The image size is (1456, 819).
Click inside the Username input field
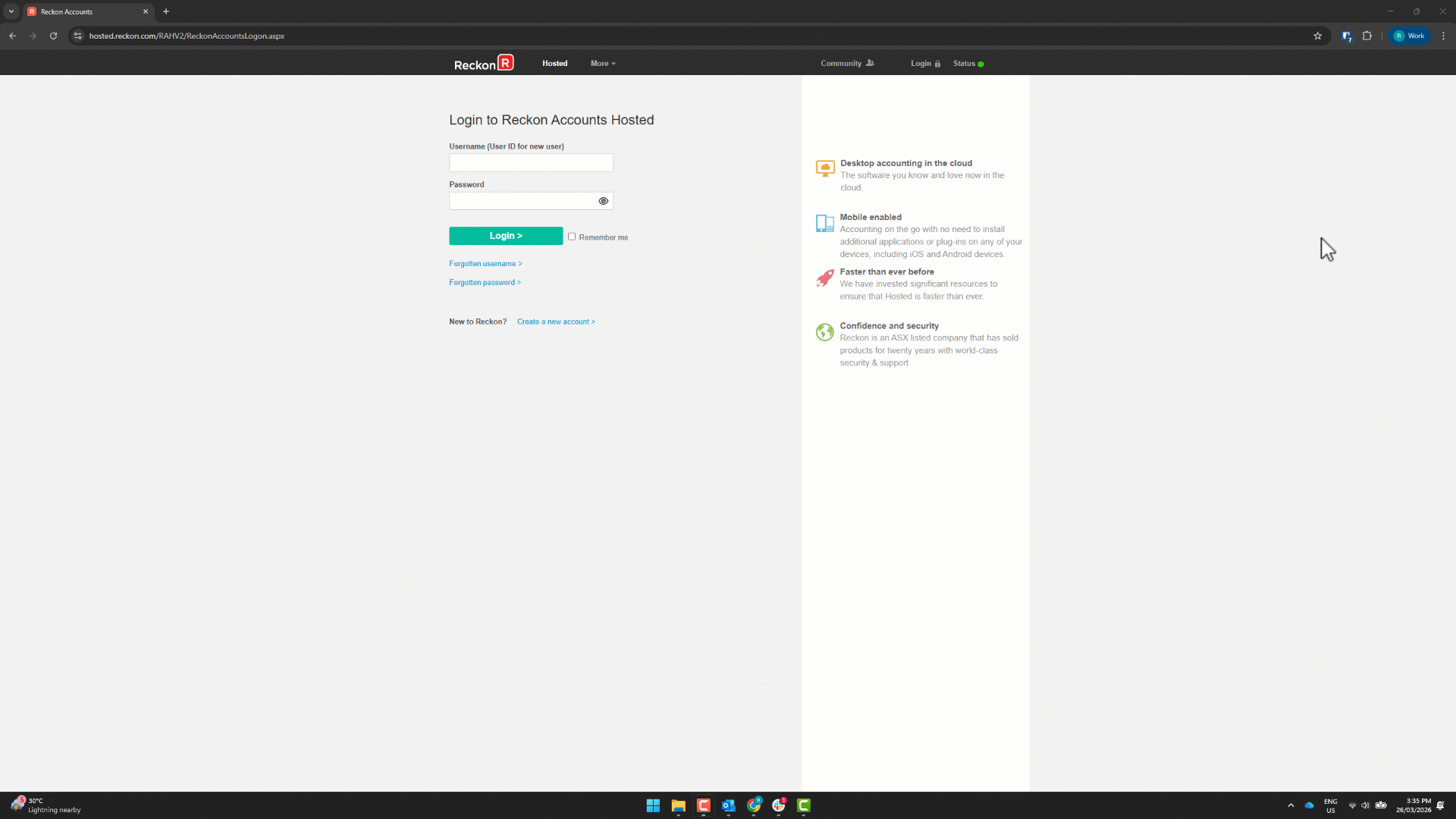coord(531,162)
